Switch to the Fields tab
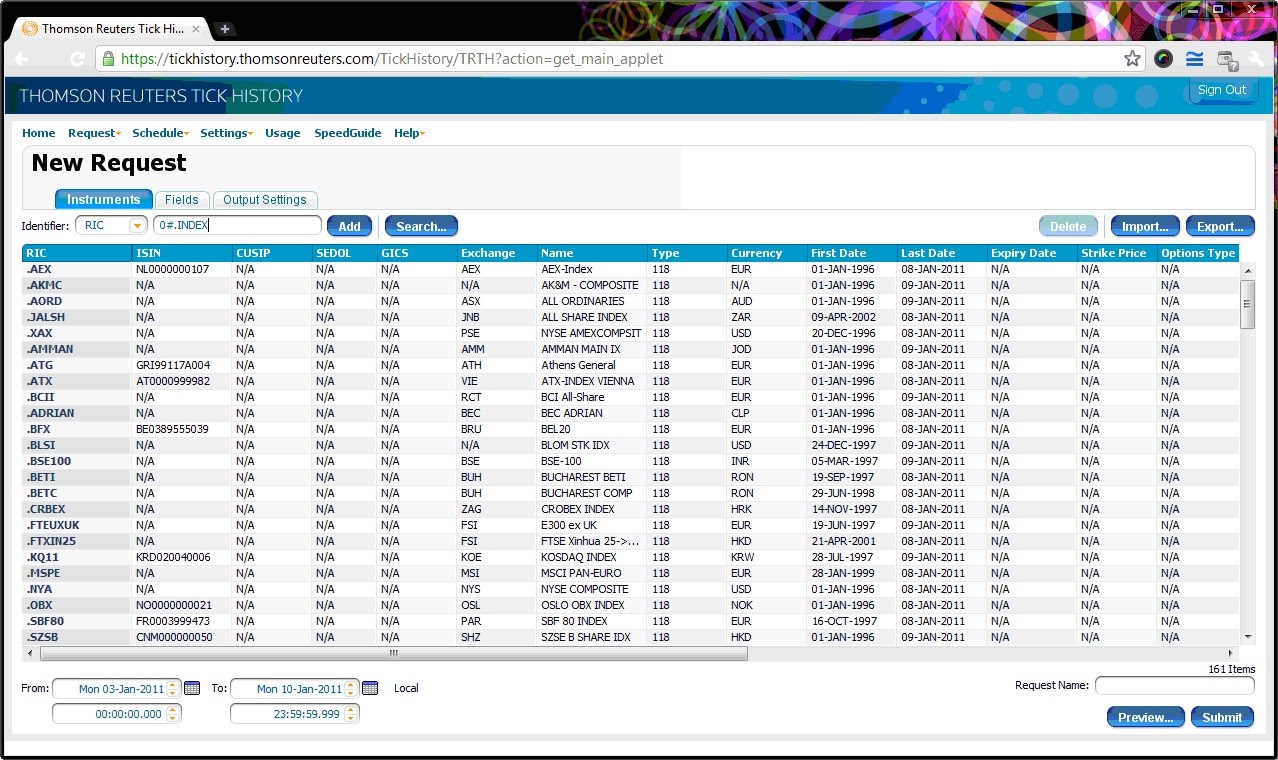Screen dimensions: 1278x760 pyautogui.click(x=182, y=200)
